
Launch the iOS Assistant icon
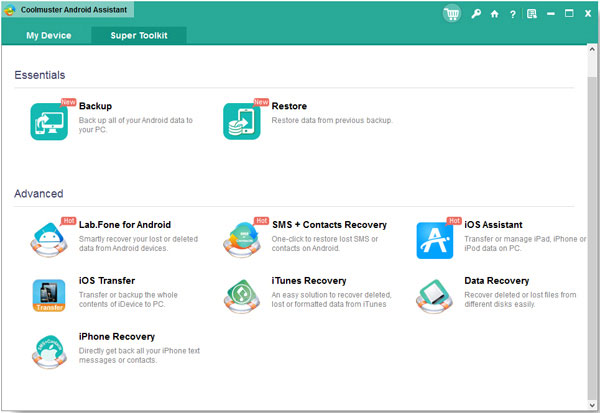435,240
